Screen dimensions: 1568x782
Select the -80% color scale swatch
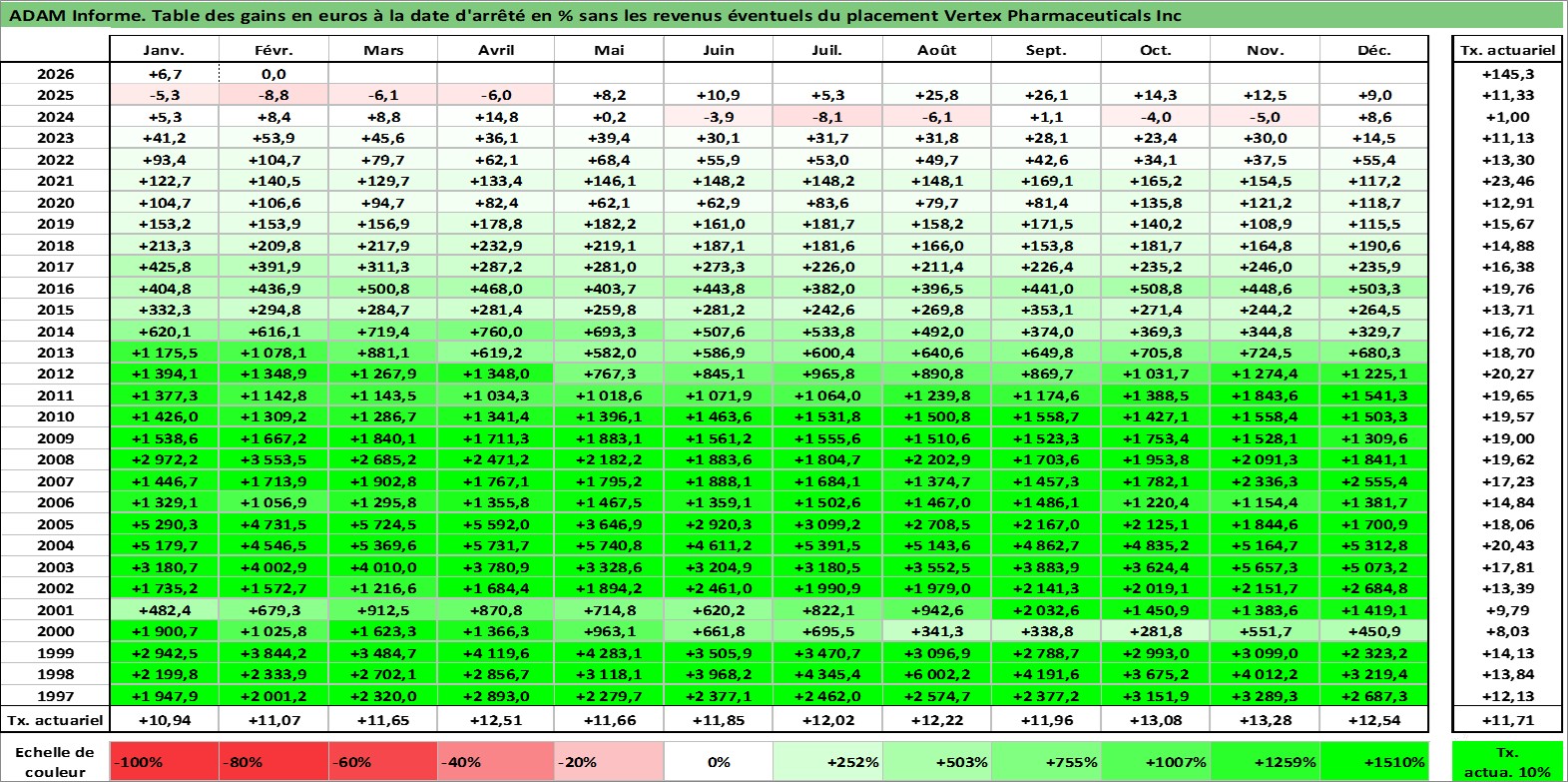[273, 762]
